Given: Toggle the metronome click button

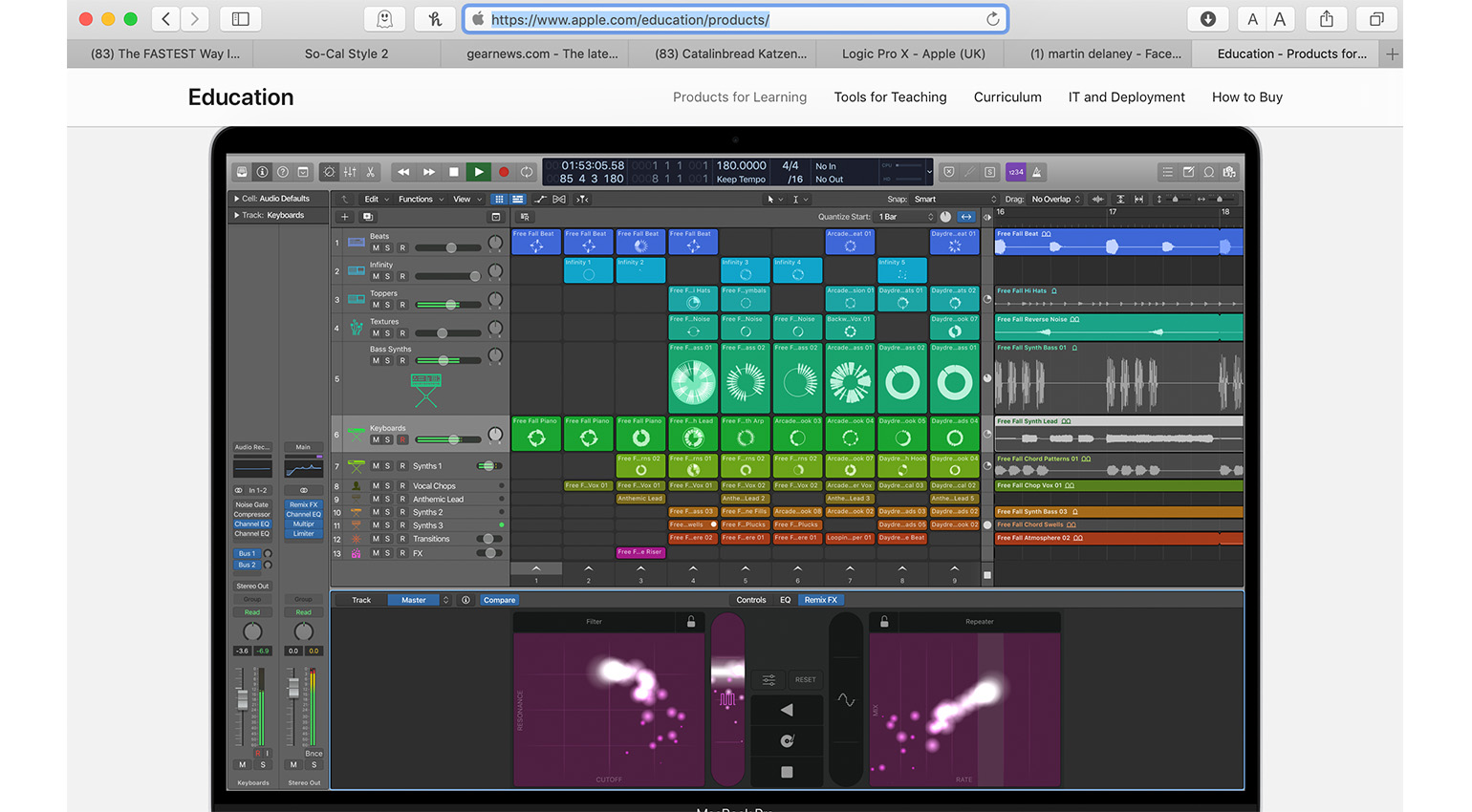Looking at the screenshot, I should click(x=1036, y=172).
